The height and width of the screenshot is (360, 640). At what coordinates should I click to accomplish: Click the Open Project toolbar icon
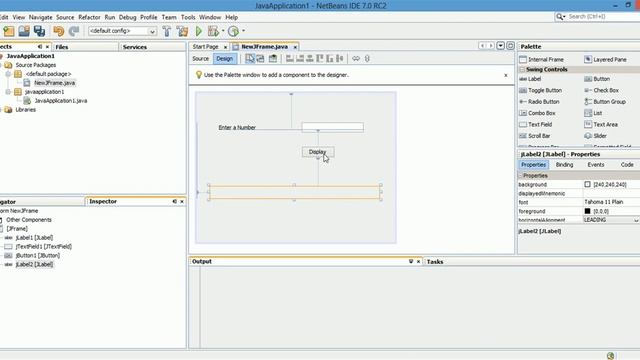coord(24,31)
